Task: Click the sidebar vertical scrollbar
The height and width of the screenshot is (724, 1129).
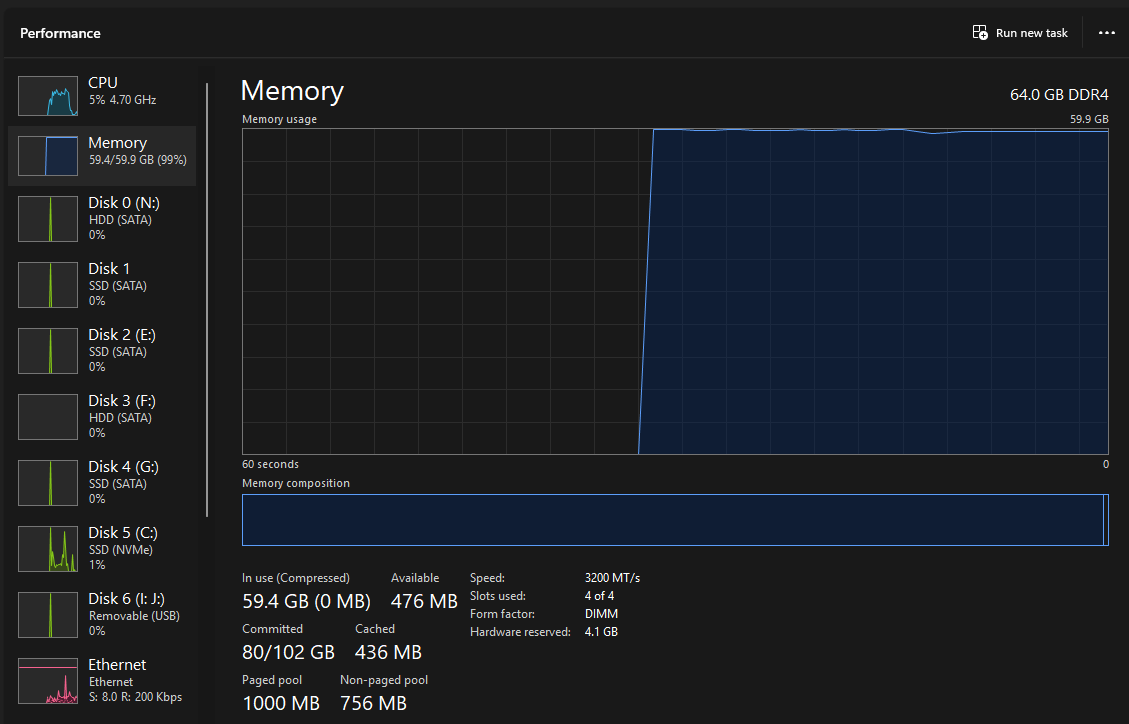Action: click(207, 299)
